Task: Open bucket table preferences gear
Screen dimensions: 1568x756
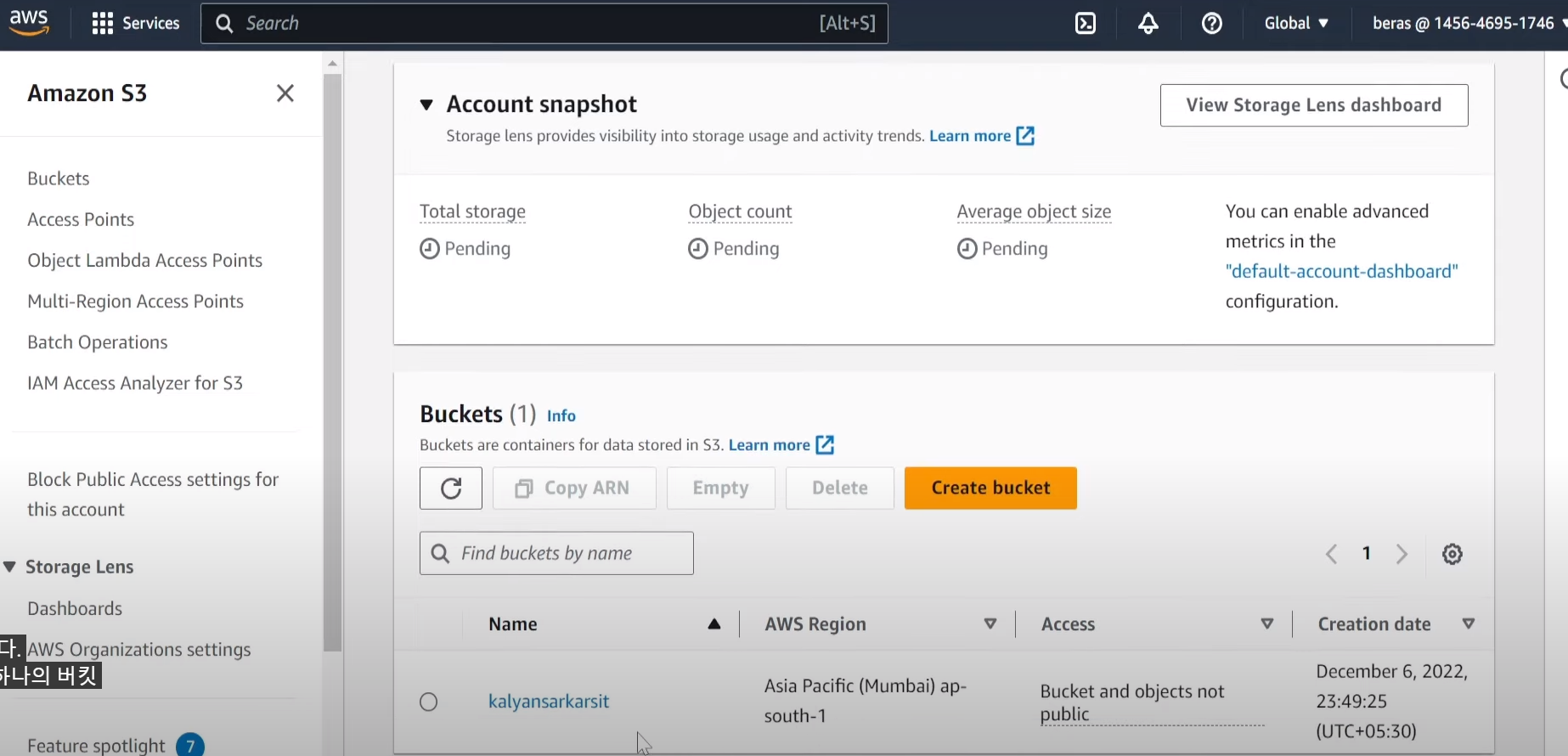Action: 1452,554
